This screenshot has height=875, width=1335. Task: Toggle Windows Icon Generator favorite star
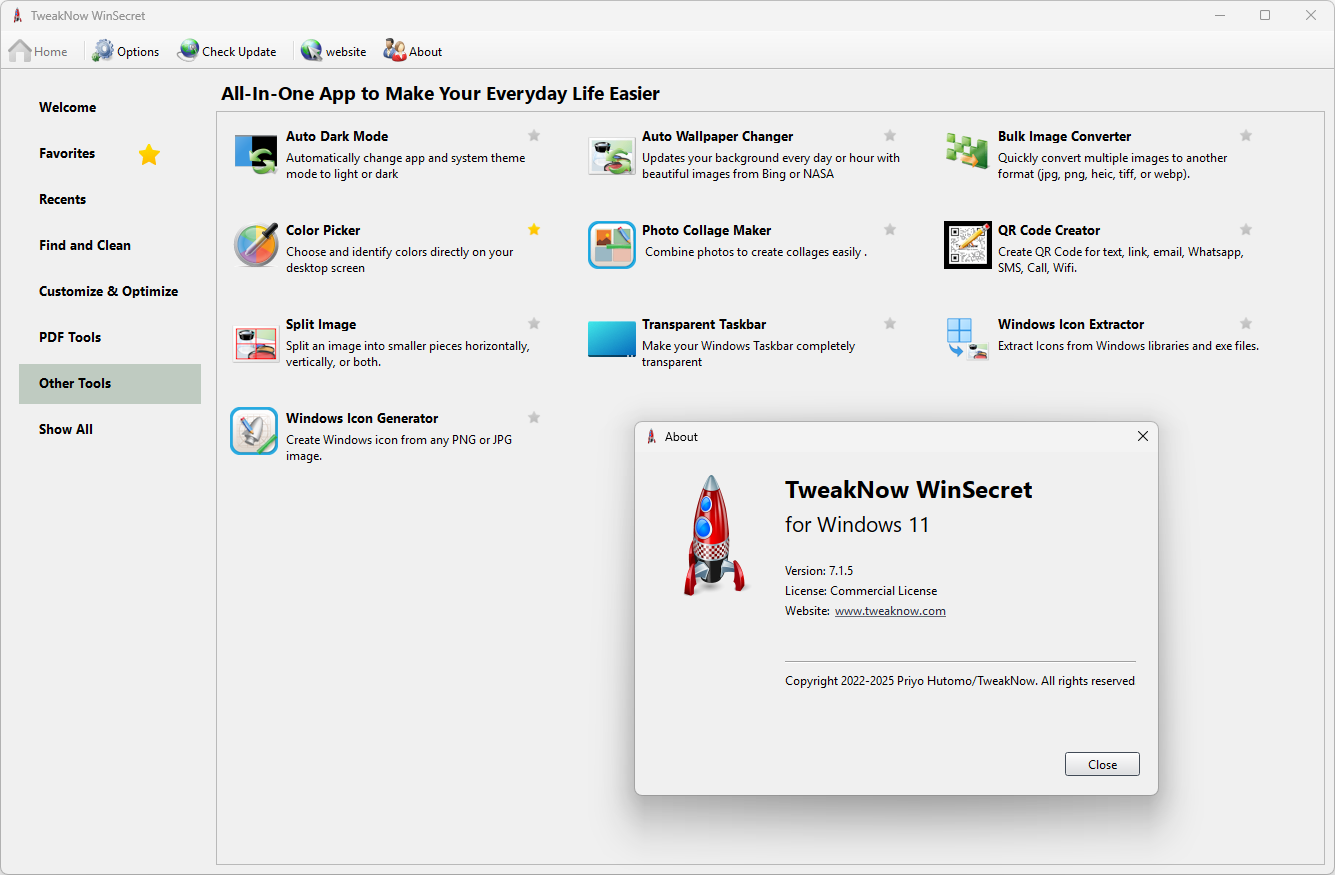pyautogui.click(x=534, y=418)
